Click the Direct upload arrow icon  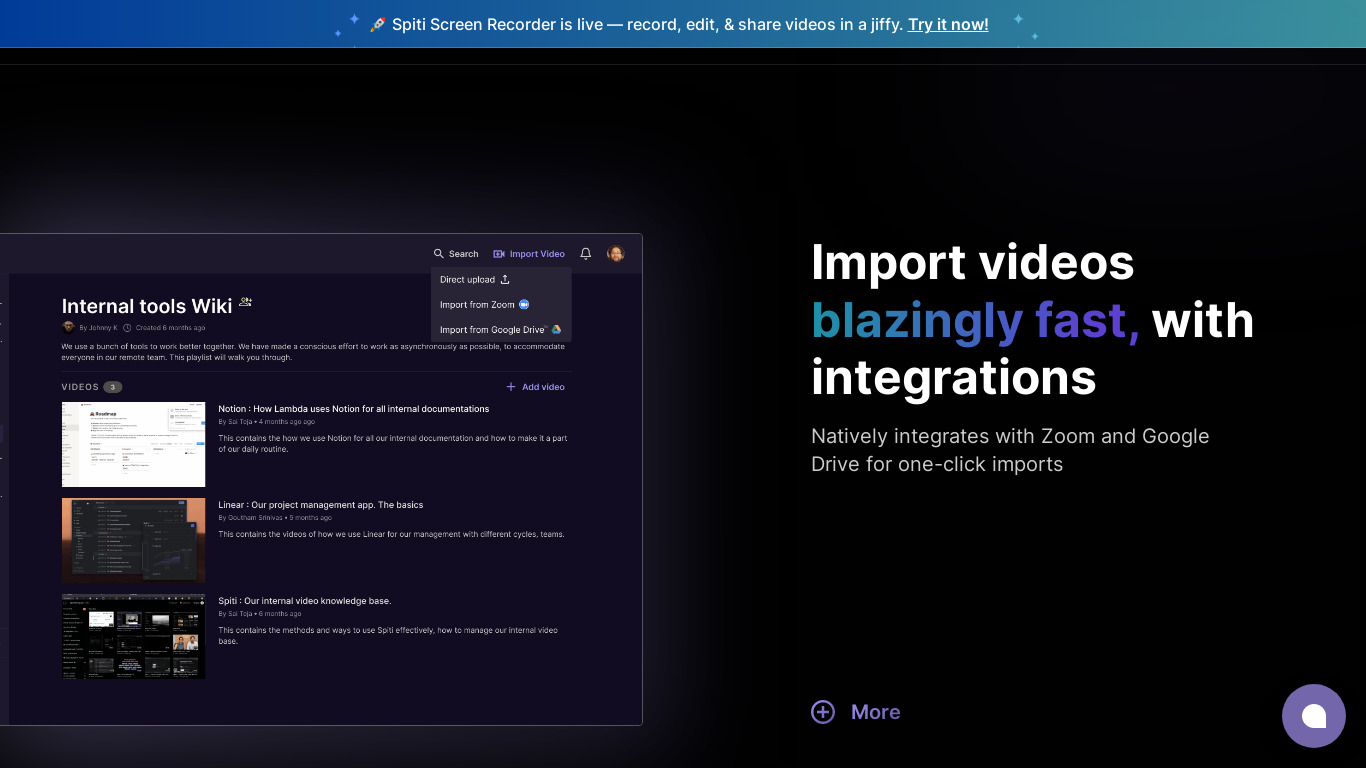[505, 280]
